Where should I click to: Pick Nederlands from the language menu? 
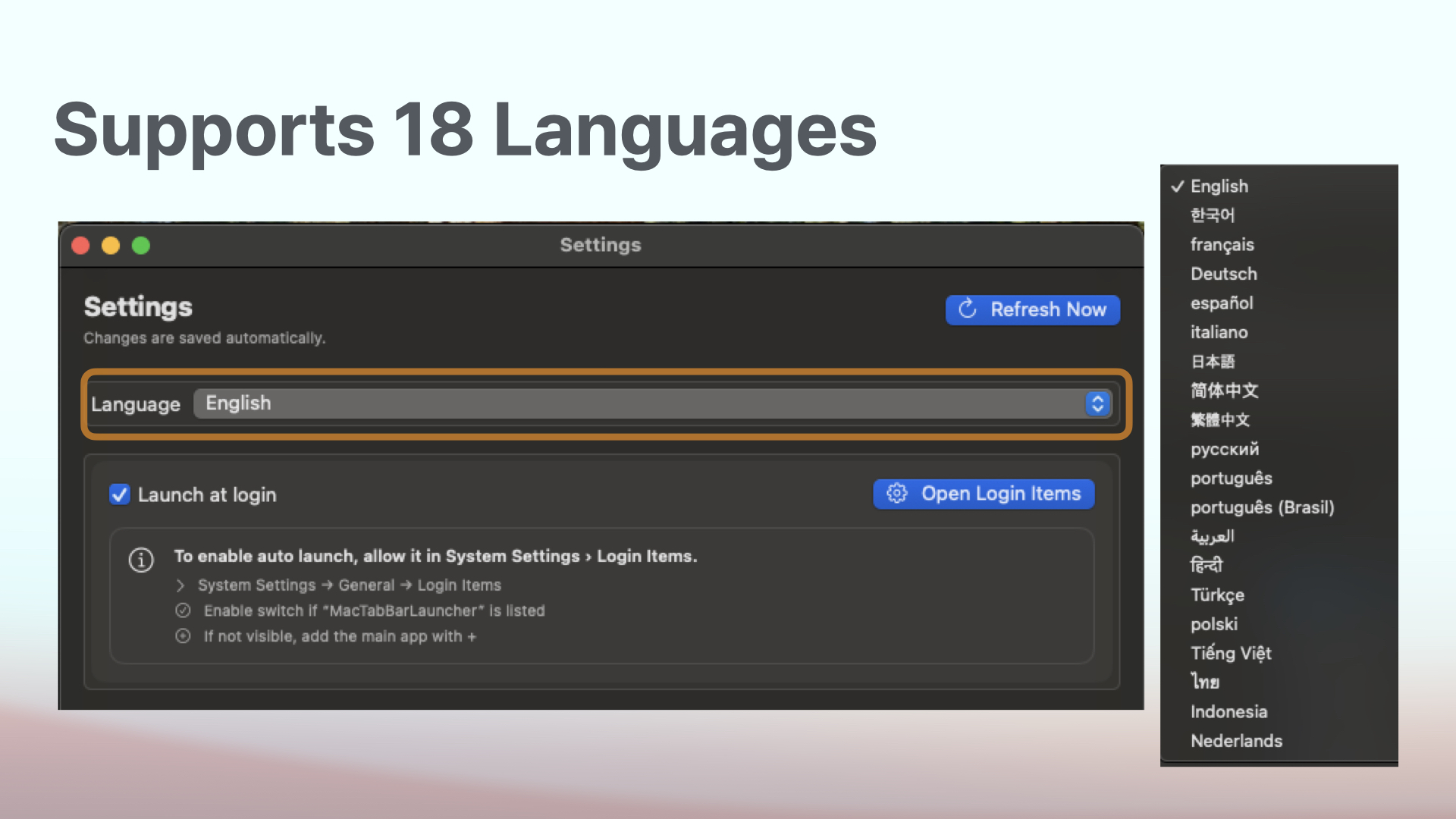1236,741
